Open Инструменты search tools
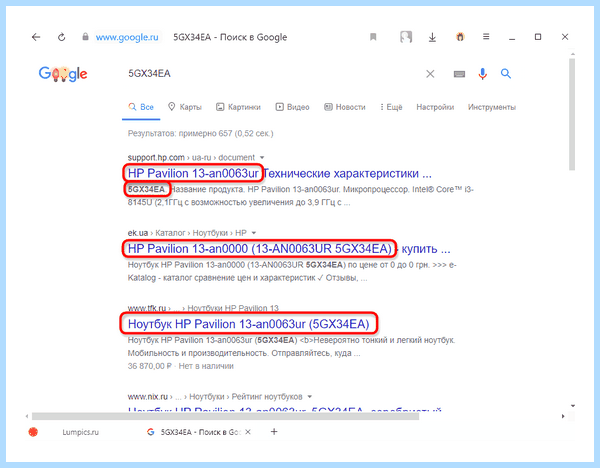The image size is (600, 468). click(492, 107)
